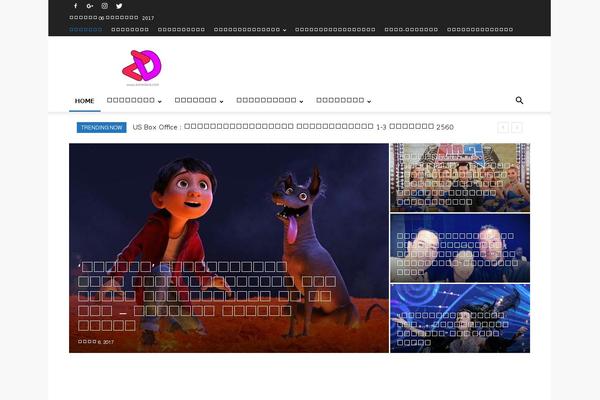Open game show cast article thumbnail
Viewport: 600px width, 400px height.
point(460,178)
